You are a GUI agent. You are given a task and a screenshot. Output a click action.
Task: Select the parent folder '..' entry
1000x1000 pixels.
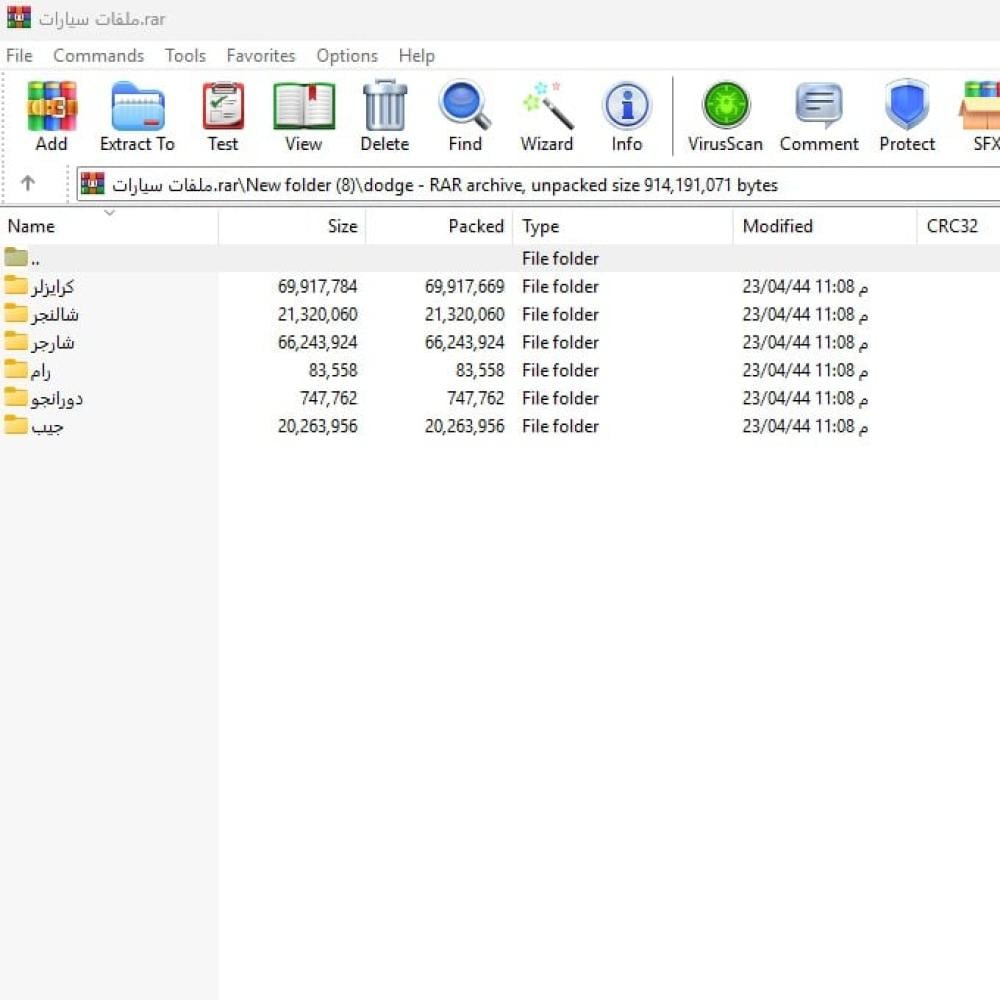36,259
